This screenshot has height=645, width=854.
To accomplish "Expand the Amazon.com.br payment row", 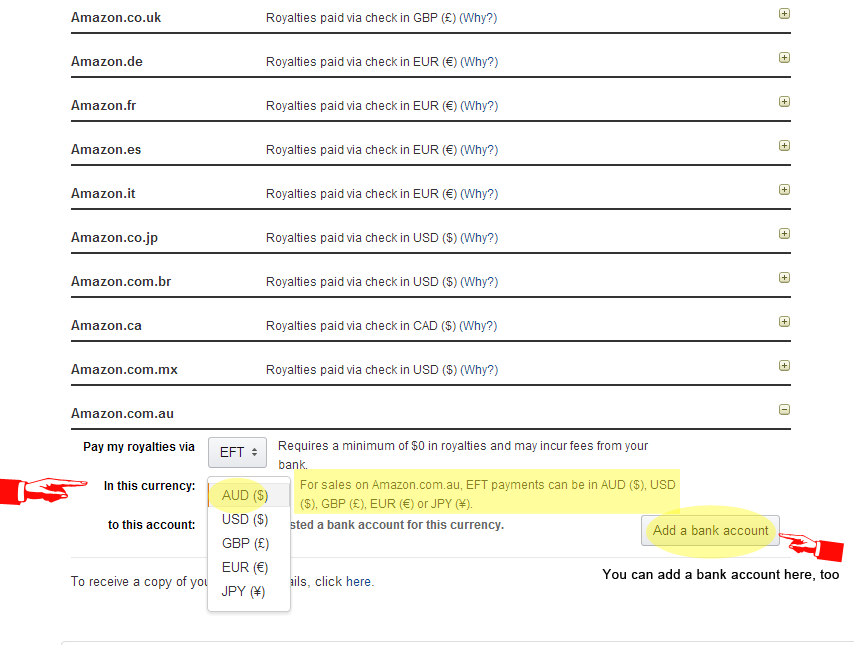I will click(784, 278).
